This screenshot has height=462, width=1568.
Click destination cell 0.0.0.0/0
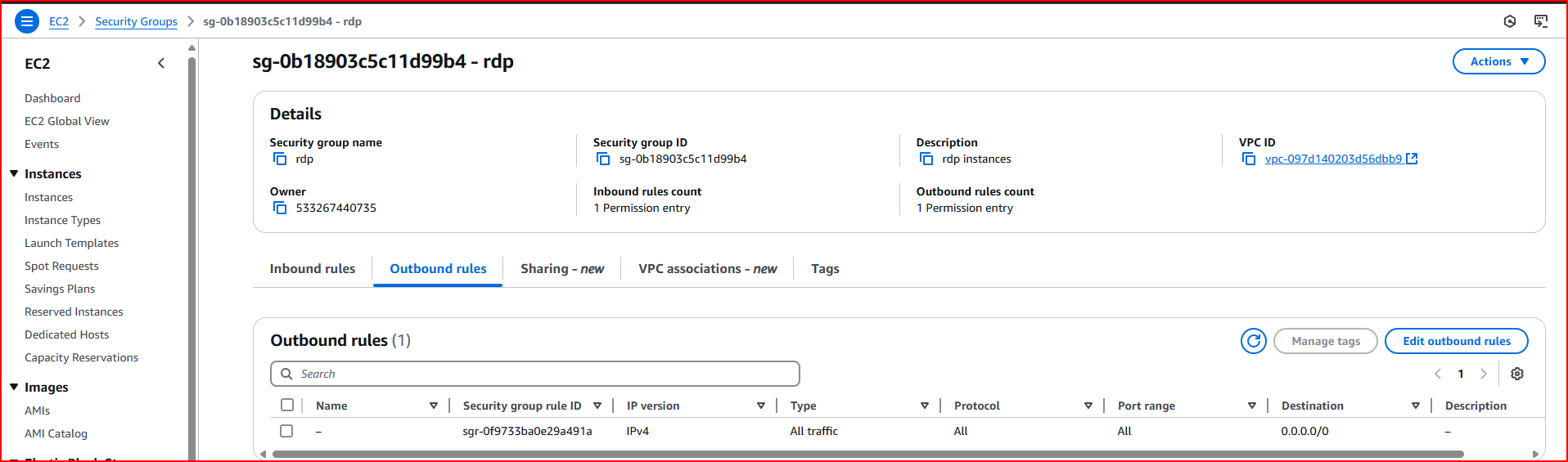1304,431
